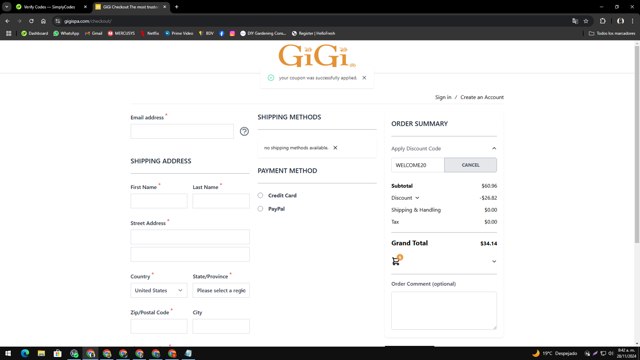Open the Gmail bookmark
The height and width of the screenshot is (360, 640).
click(93, 33)
